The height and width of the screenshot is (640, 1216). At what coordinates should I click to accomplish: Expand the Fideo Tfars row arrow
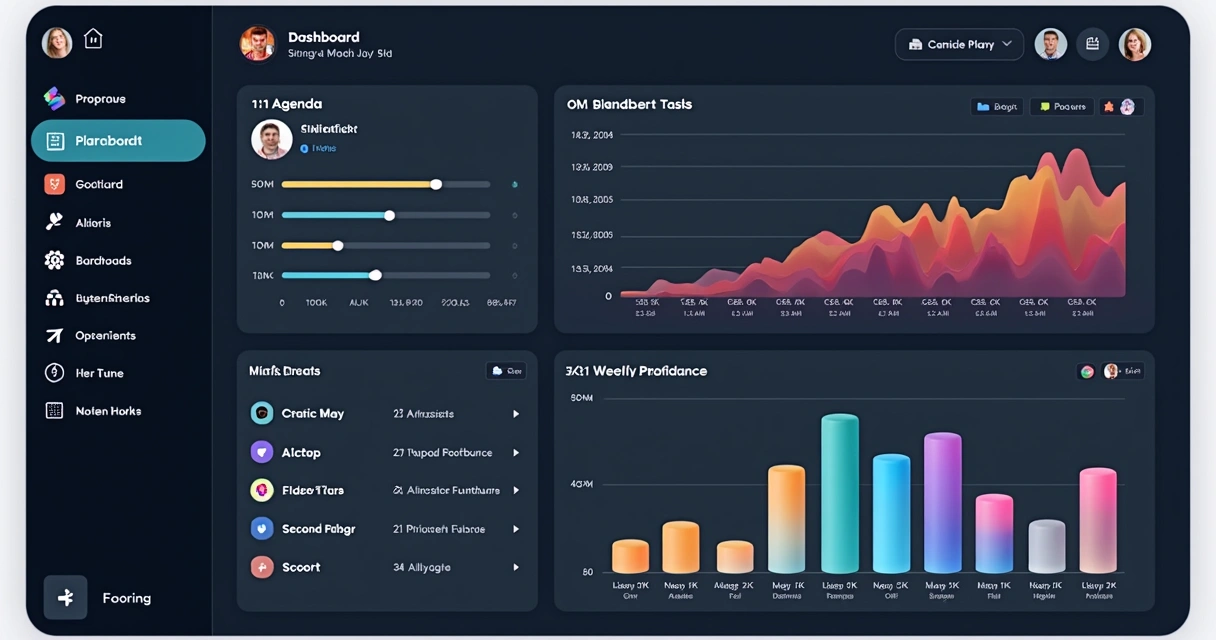coord(516,491)
